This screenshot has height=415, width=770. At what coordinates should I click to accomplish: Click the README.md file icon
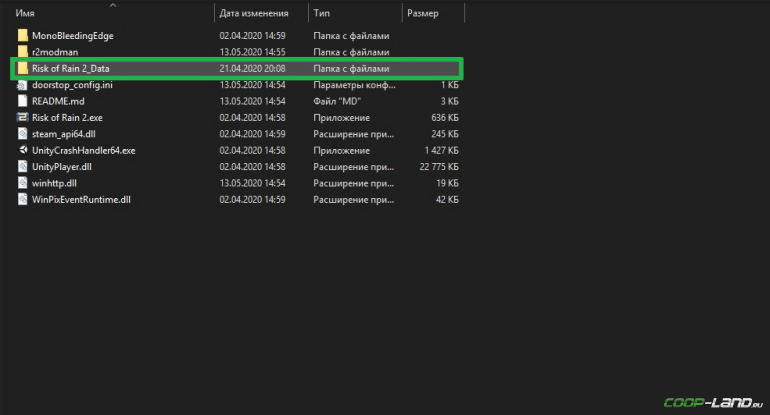click(23, 101)
